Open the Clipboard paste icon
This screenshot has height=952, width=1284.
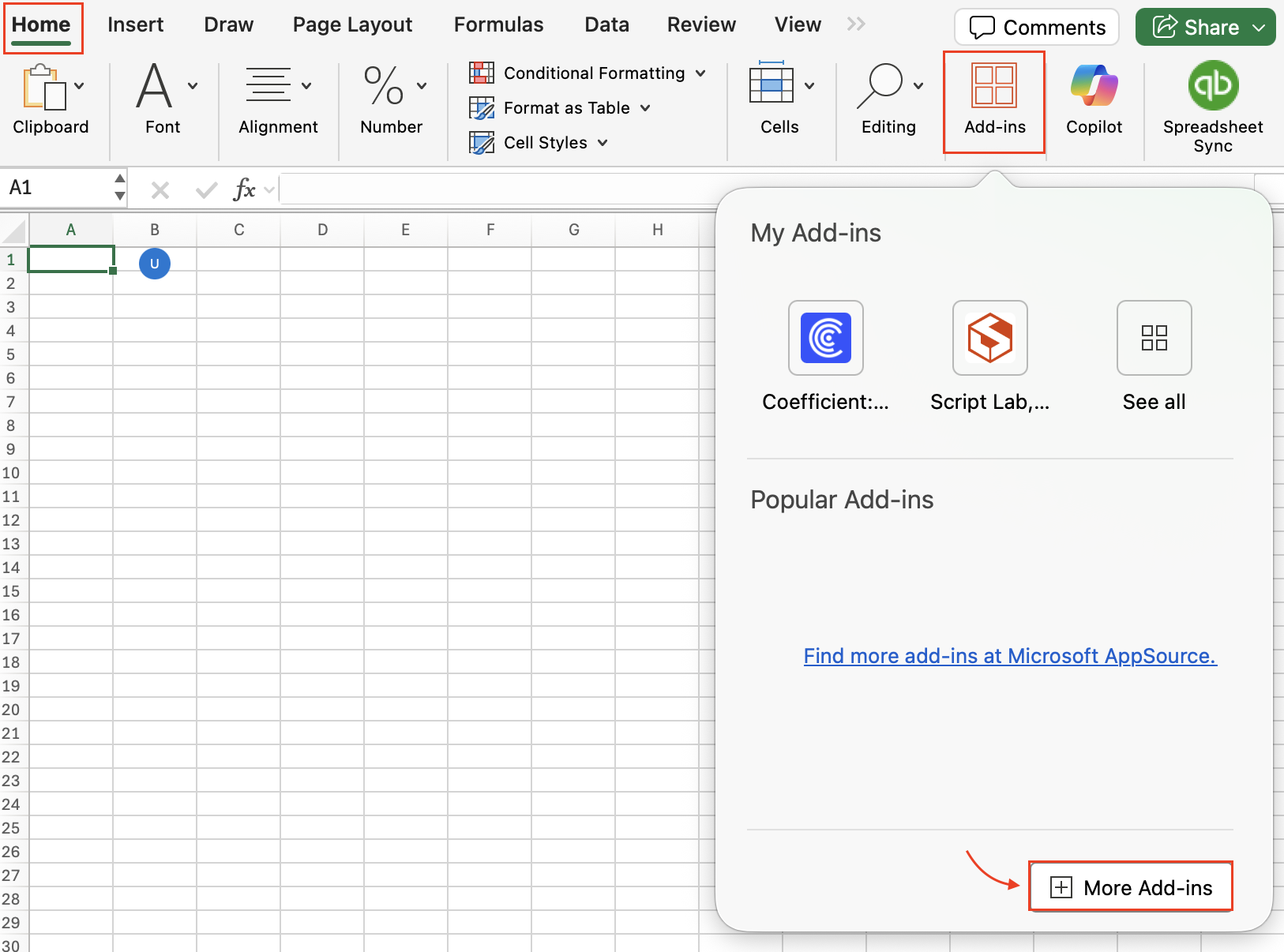pyautogui.click(x=43, y=88)
